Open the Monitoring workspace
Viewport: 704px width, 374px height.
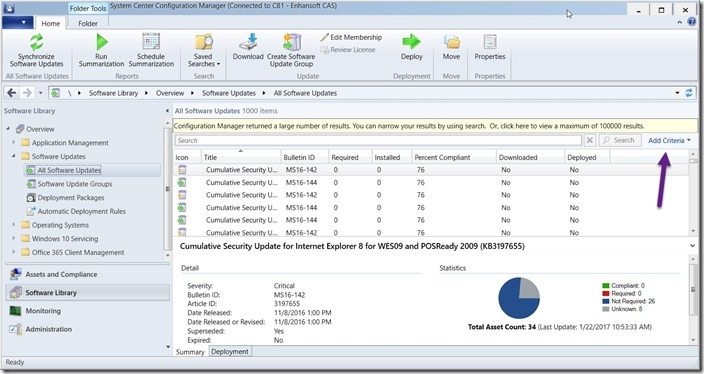pyautogui.click(x=87, y=311)
